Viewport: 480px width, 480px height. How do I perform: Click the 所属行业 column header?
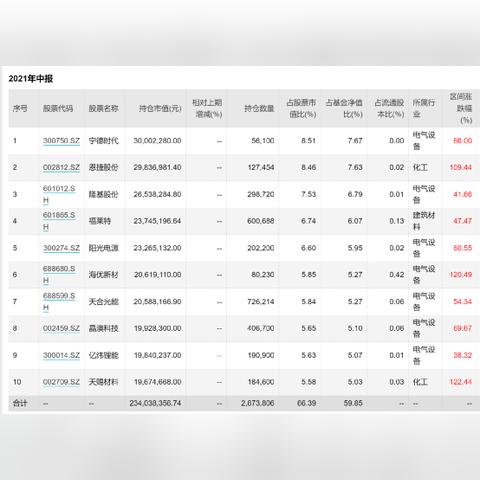pos(424,108)
